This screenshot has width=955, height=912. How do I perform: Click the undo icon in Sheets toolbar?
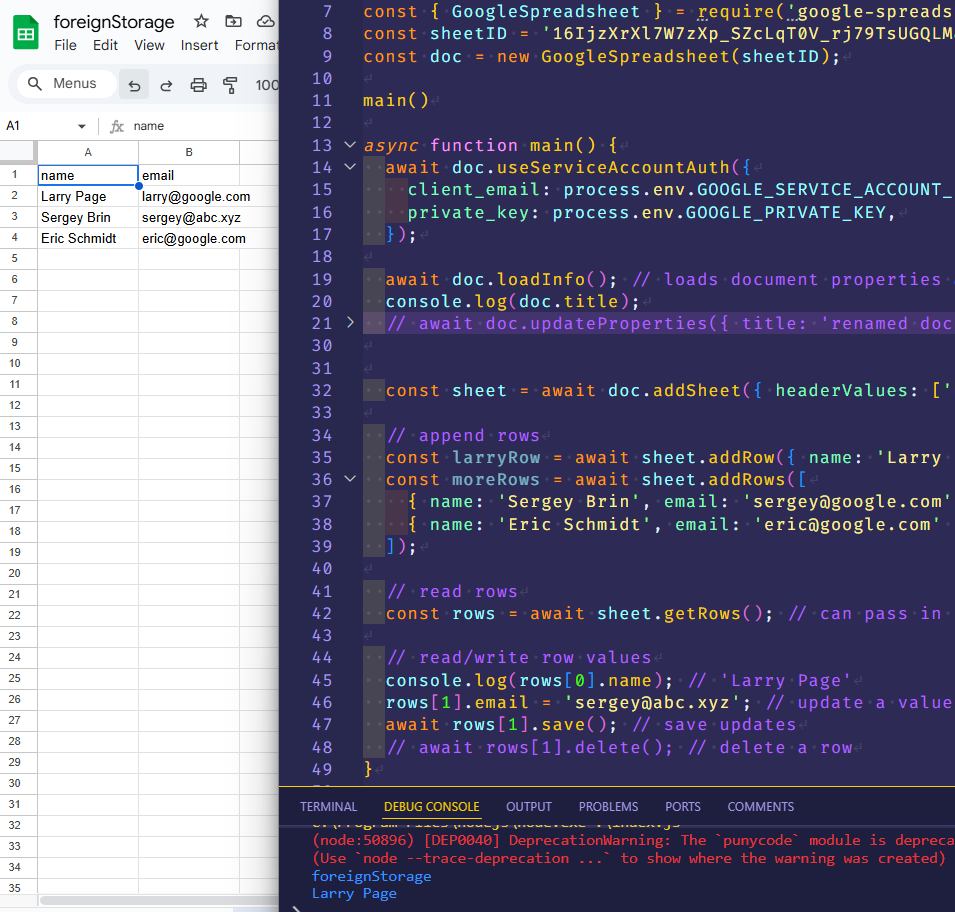pyautogui.click(x=135, y=85)
